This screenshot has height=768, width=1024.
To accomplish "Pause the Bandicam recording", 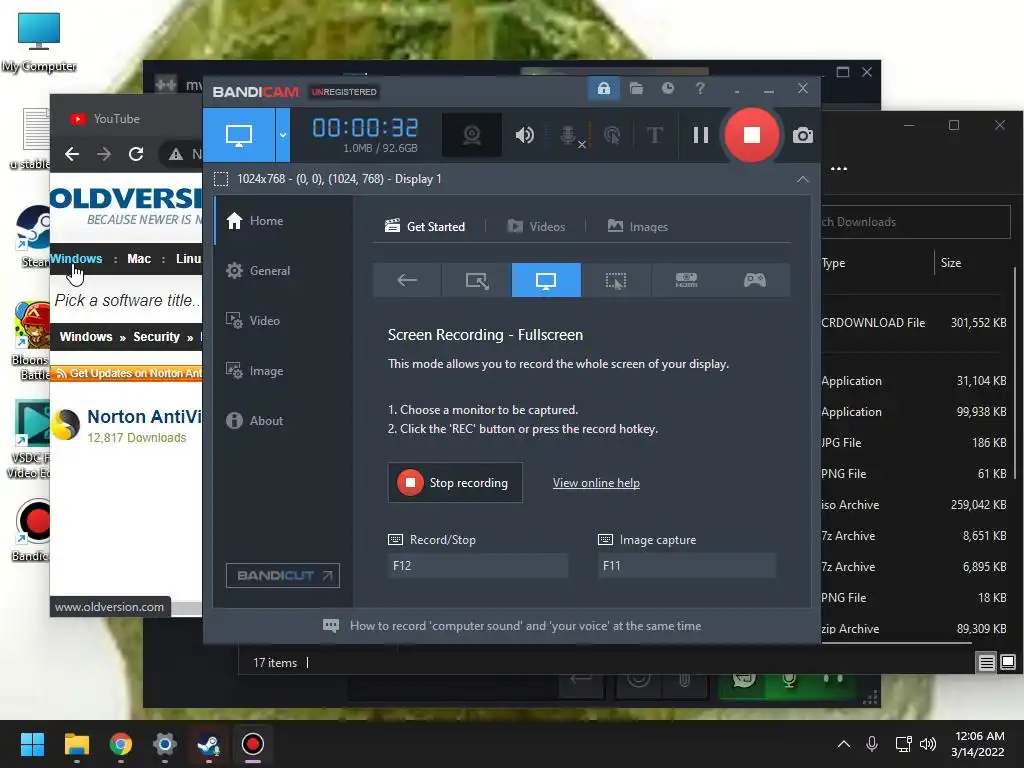I will [701, 135].
